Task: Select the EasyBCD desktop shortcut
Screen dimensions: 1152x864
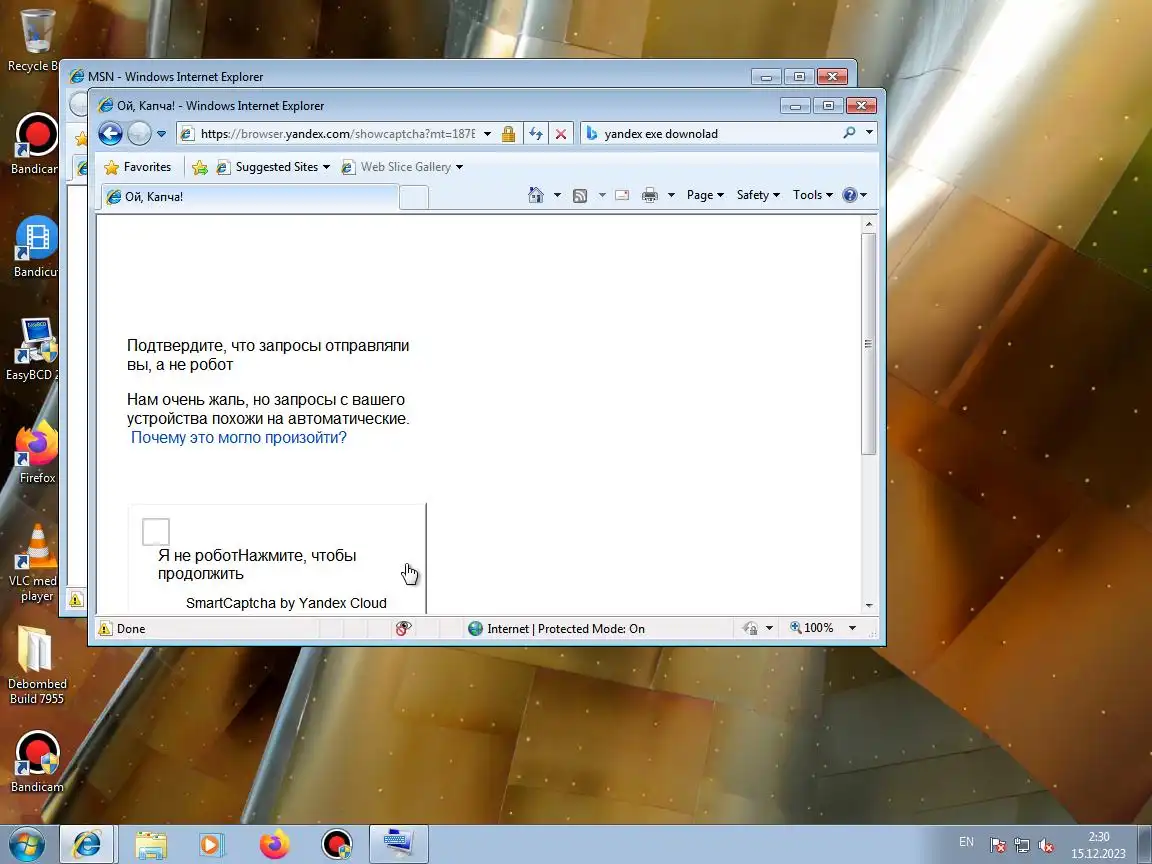Action: click(x=34, y=348)
